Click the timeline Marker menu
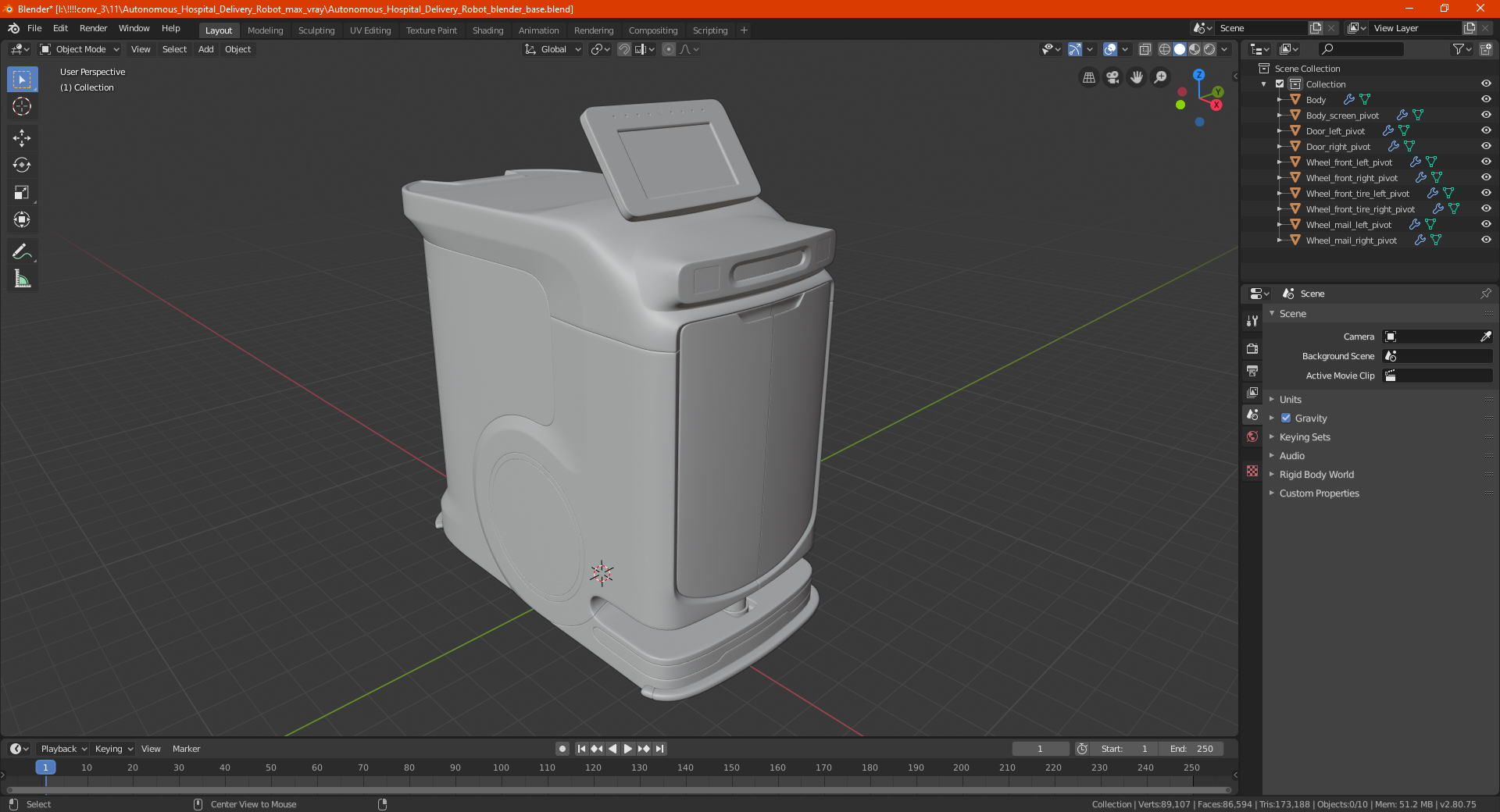Screen dimensions: 1500x812 (x=186, y=749)
